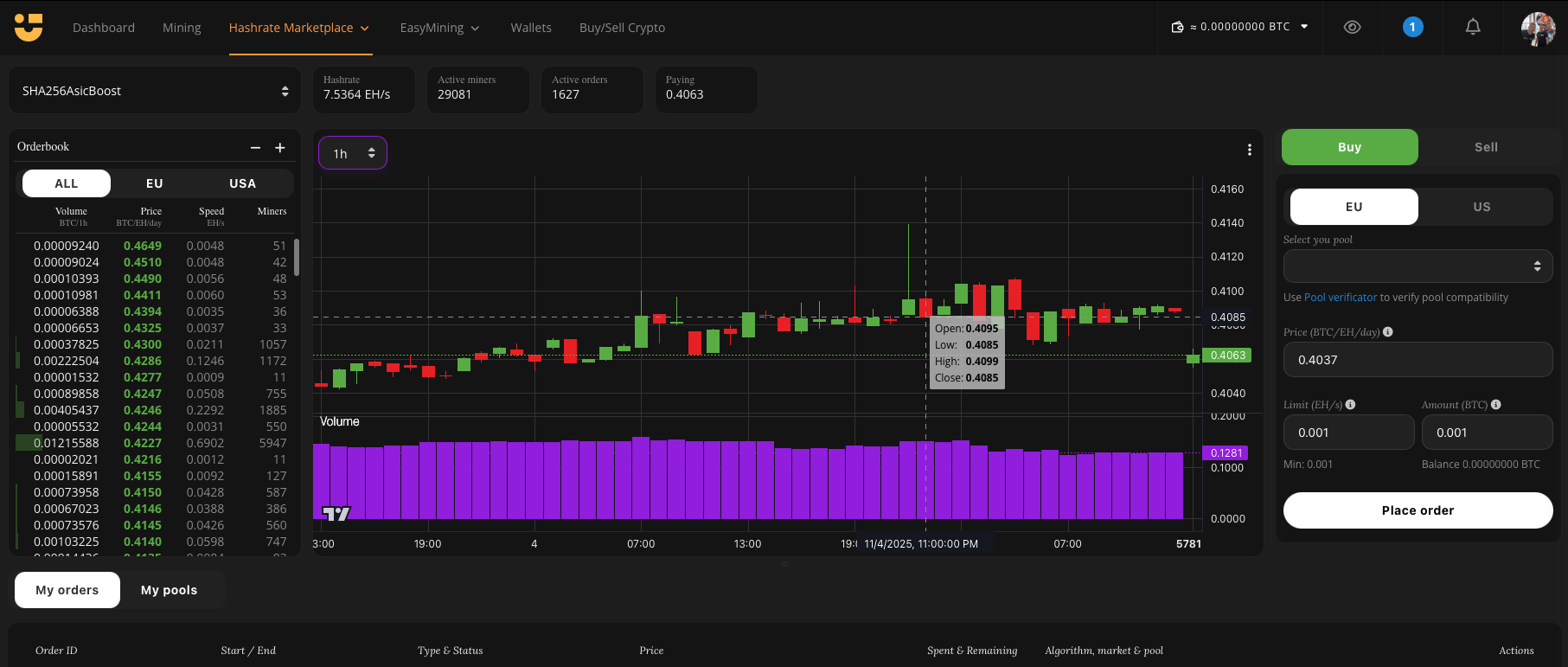The height and width of the screenshot is (667, 1568).
Task: Switch to the Sell order mode
Action: tap(1485, 147)
